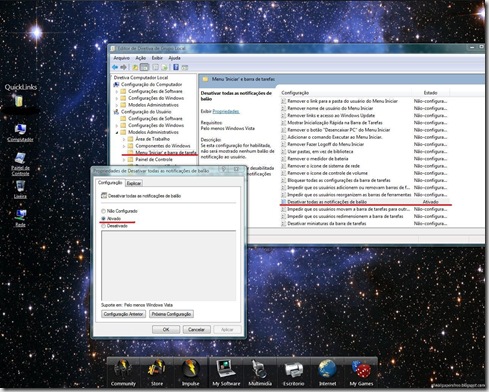Image resolution: width=489 pixels, height=392 pixels.
Task: Toggle the Action Pane toolbar icon
Action: click(x=184, y=67)
